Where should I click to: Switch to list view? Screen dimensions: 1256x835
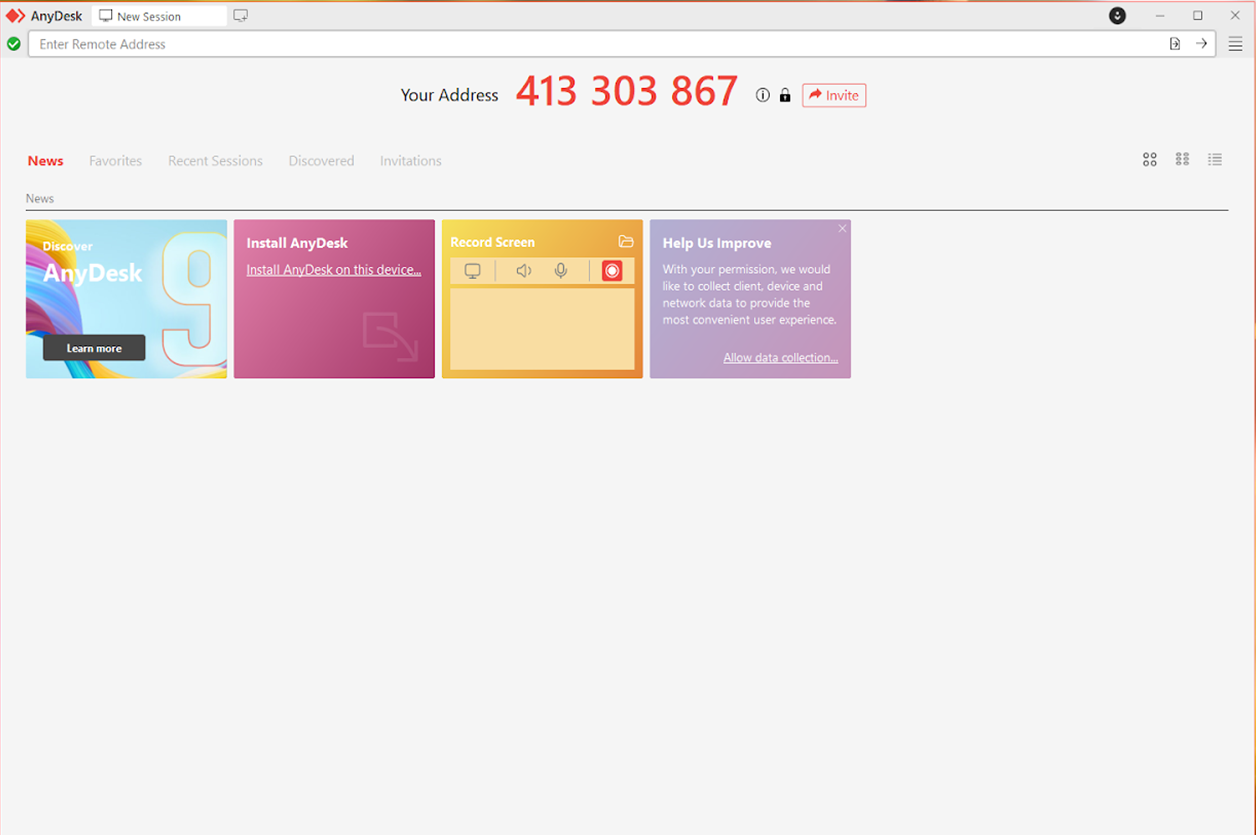(1215, 159)
